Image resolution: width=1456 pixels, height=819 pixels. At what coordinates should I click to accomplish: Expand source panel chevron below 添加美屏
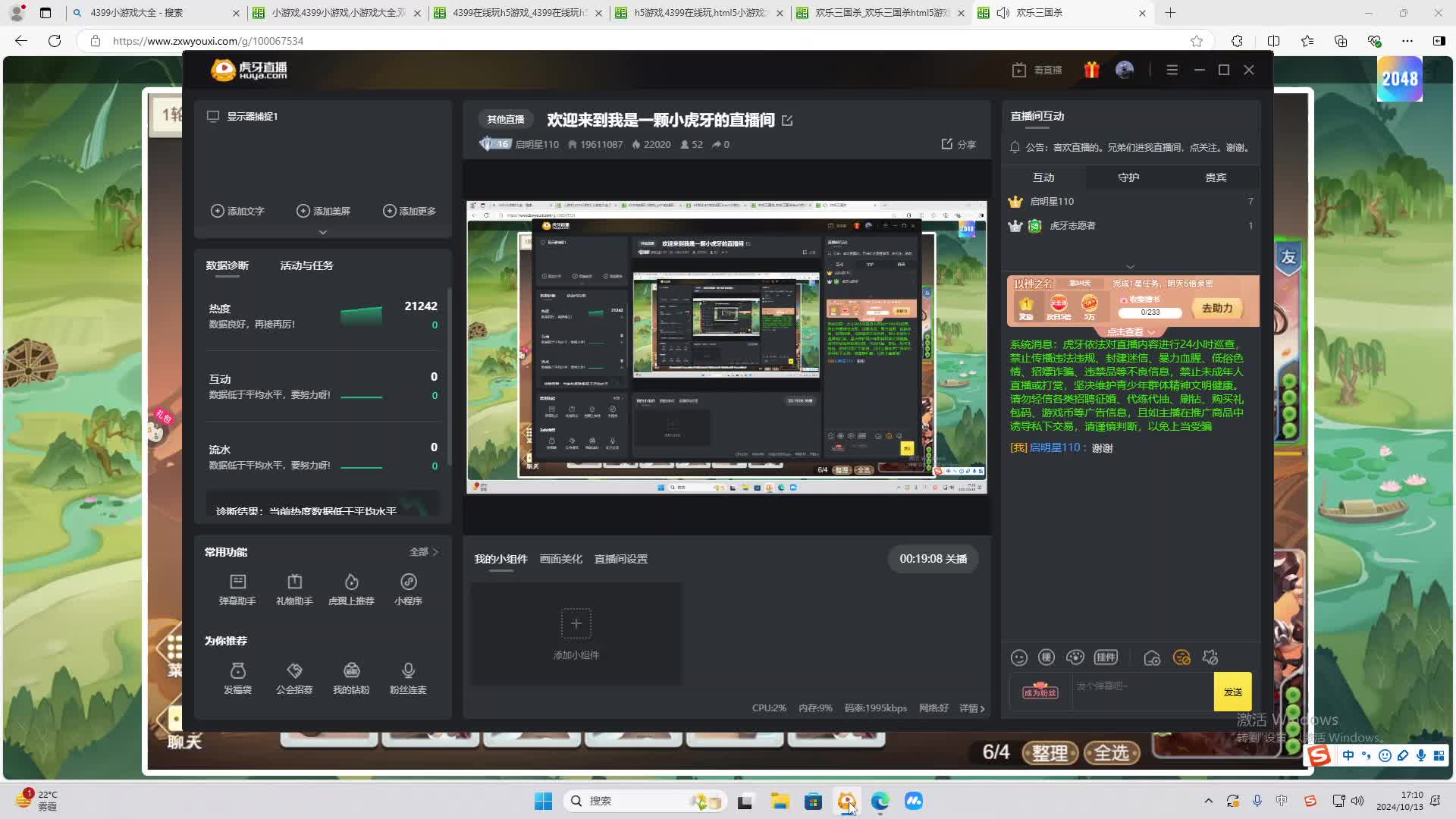[x=322, y=232]
